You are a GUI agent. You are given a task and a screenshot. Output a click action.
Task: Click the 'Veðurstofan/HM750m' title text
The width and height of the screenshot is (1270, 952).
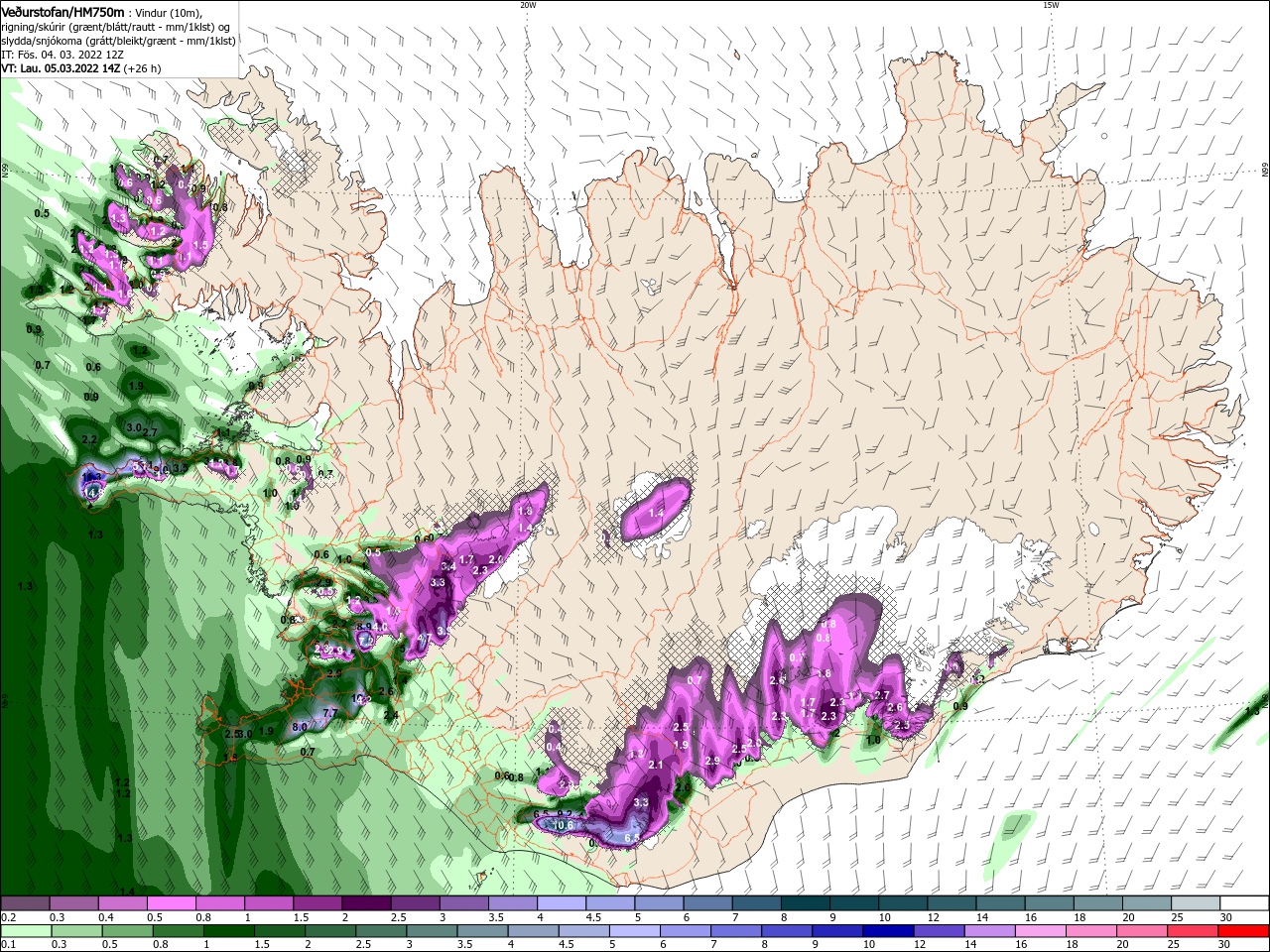click(x=63, y=11)
